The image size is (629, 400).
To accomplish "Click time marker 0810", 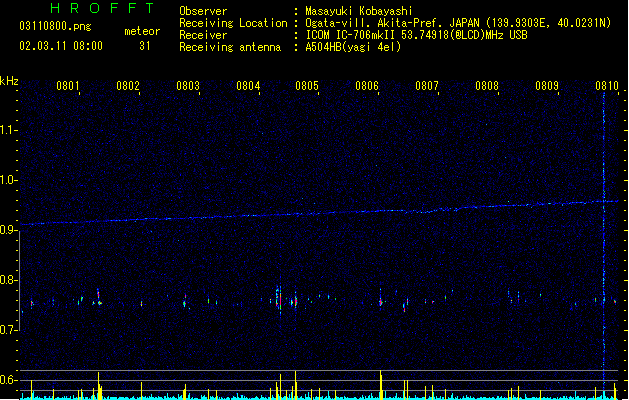I will (x=607, y=85).
